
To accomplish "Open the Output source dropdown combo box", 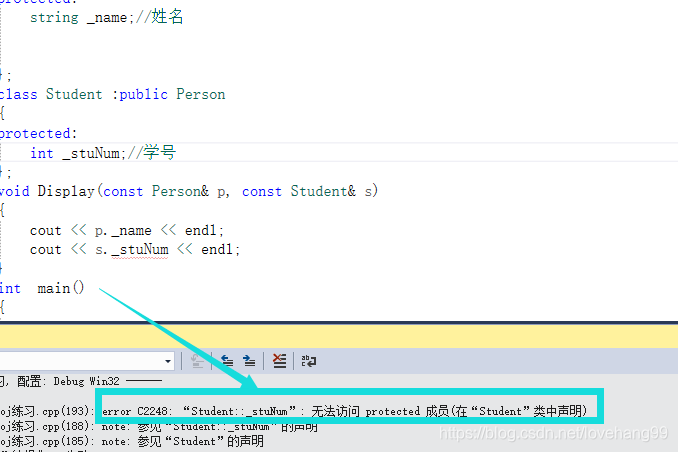I will (x=86, y=361).
